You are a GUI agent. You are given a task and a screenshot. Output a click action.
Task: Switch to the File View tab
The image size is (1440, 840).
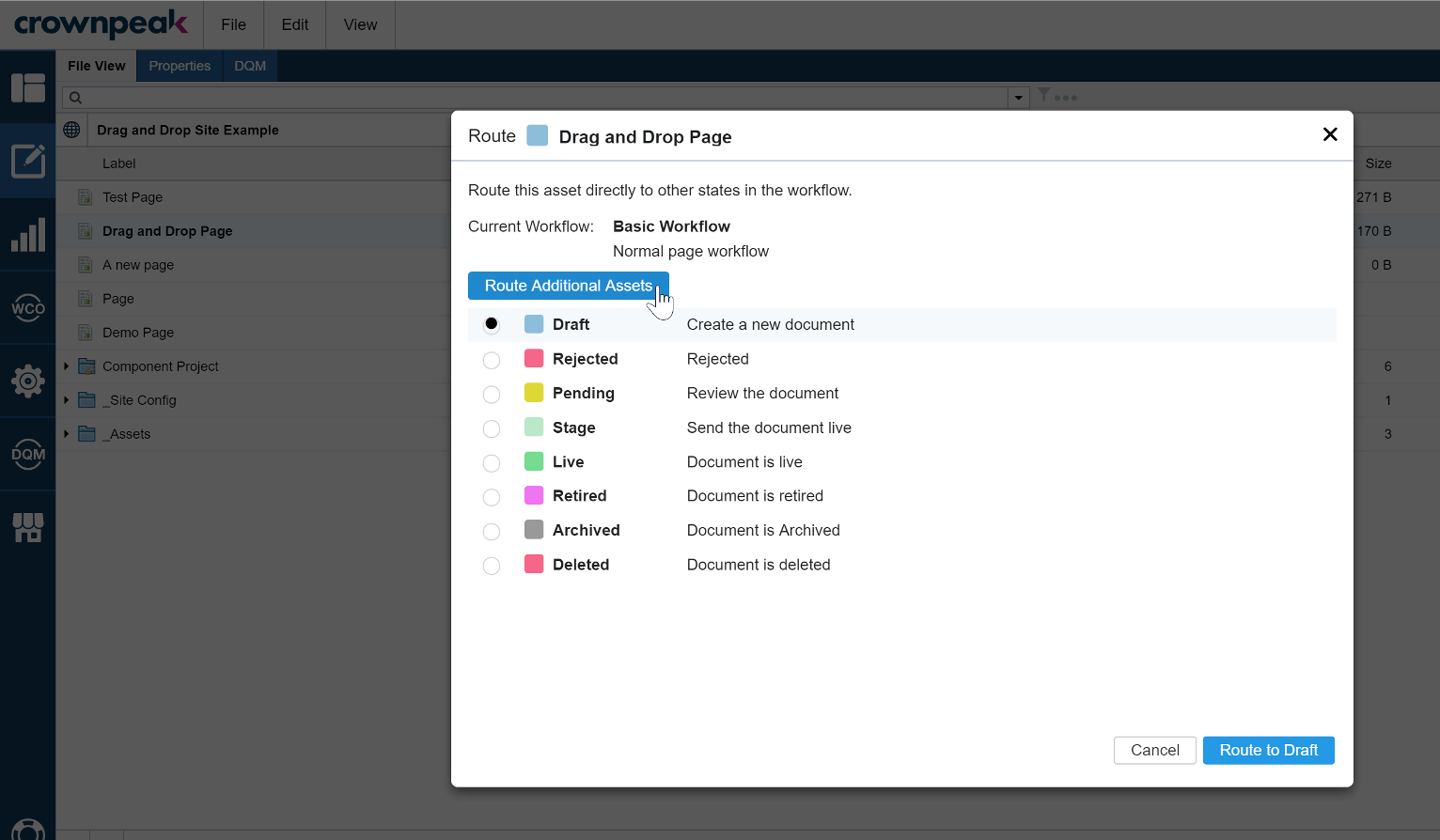(x=97, y=66)
